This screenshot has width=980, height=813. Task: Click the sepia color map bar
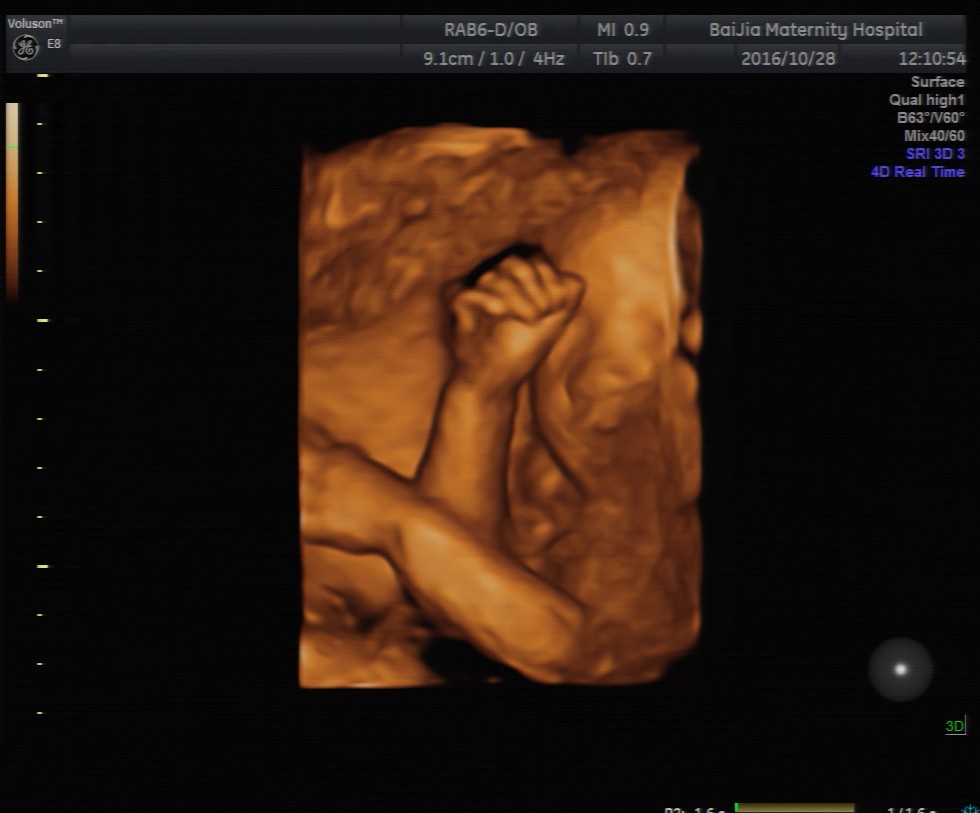click(12, 200)
